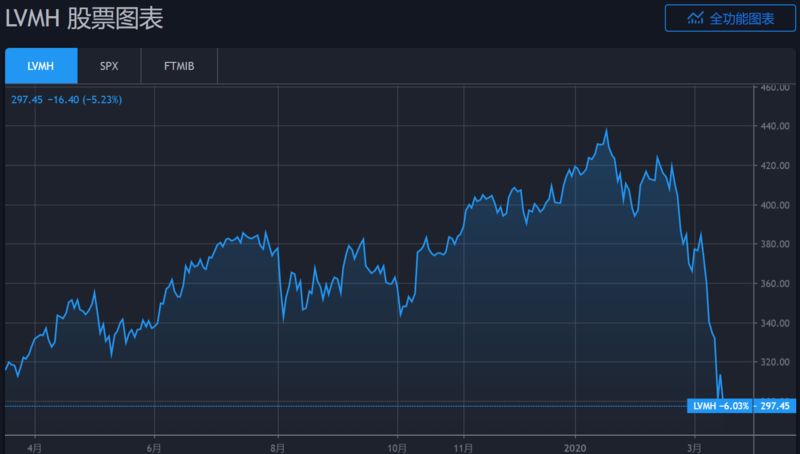
Task: Click the 8月 time axis label
Action: [x=278, y=448]
